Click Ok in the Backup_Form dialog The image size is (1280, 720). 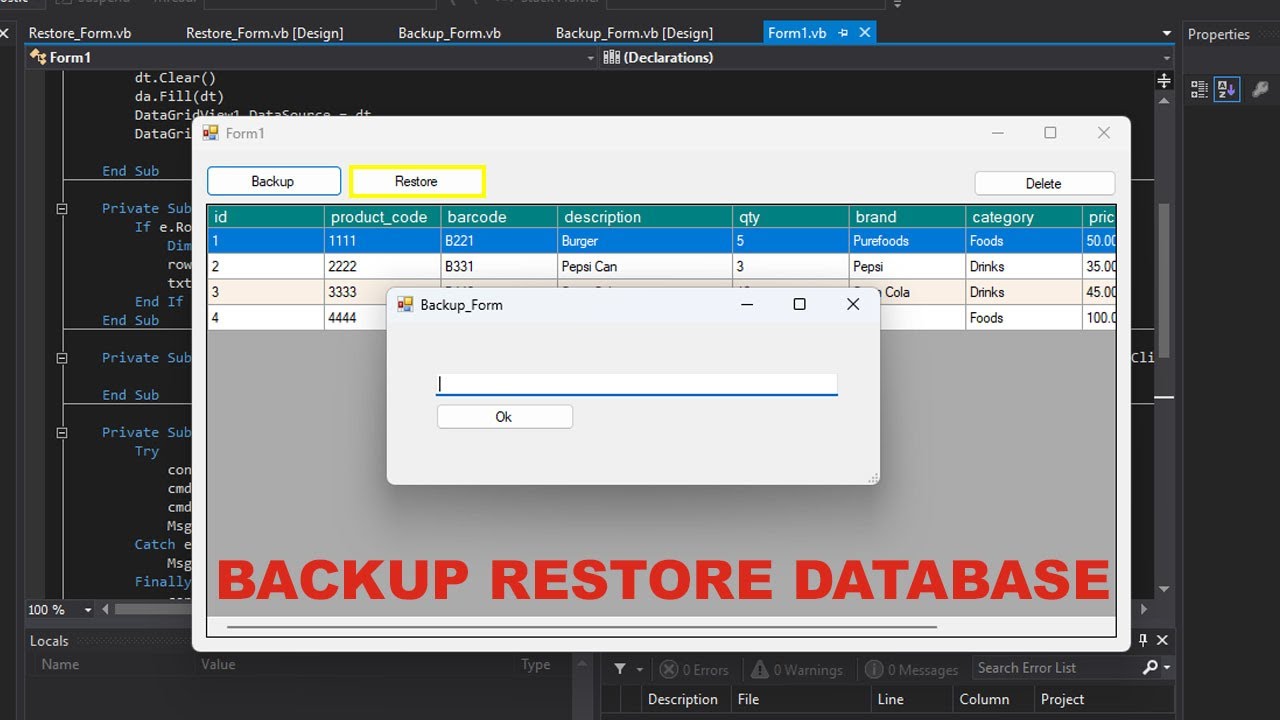(504, 417)
